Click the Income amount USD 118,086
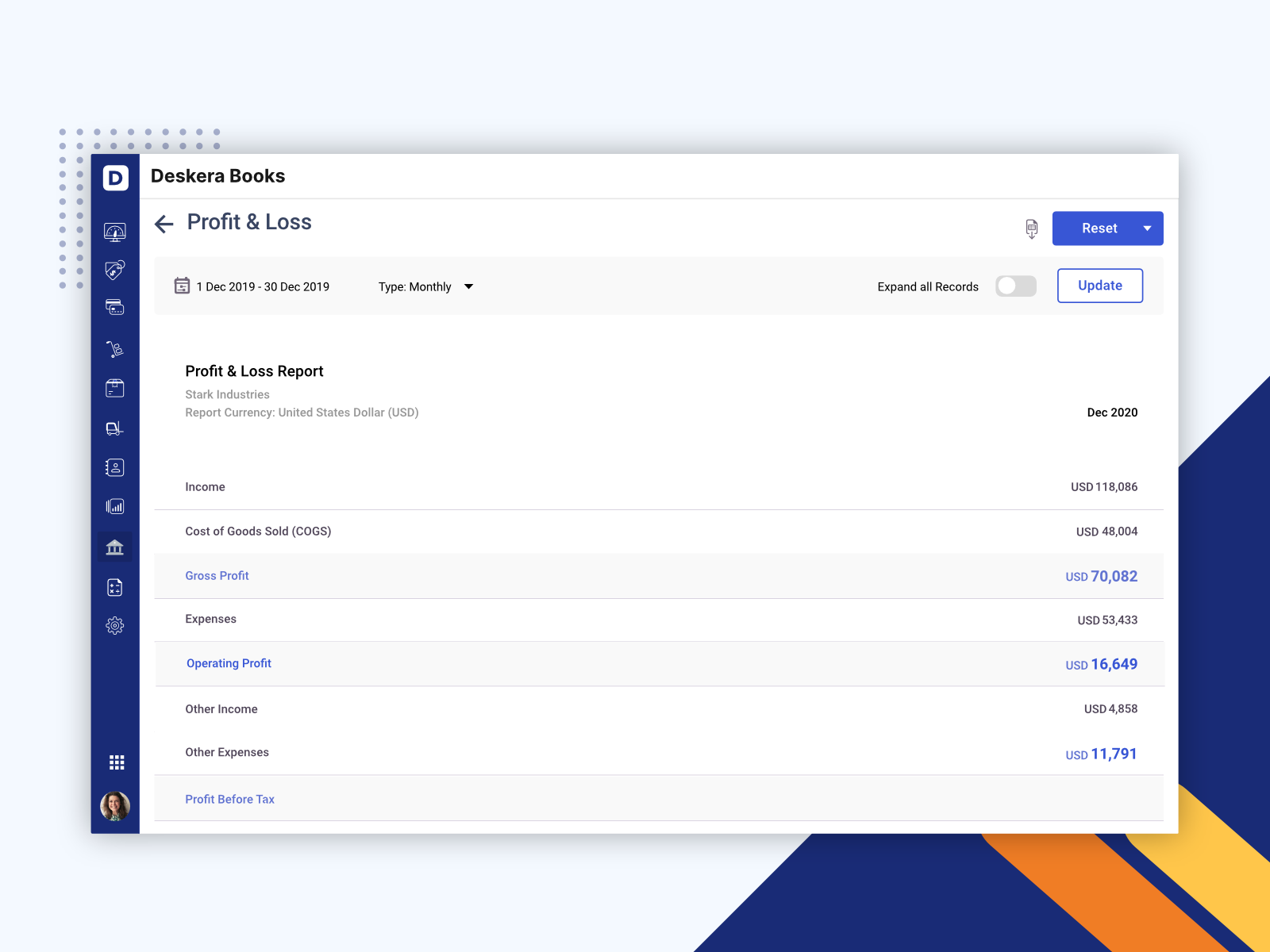1270x952 pixels. [x=1104, y=487]
